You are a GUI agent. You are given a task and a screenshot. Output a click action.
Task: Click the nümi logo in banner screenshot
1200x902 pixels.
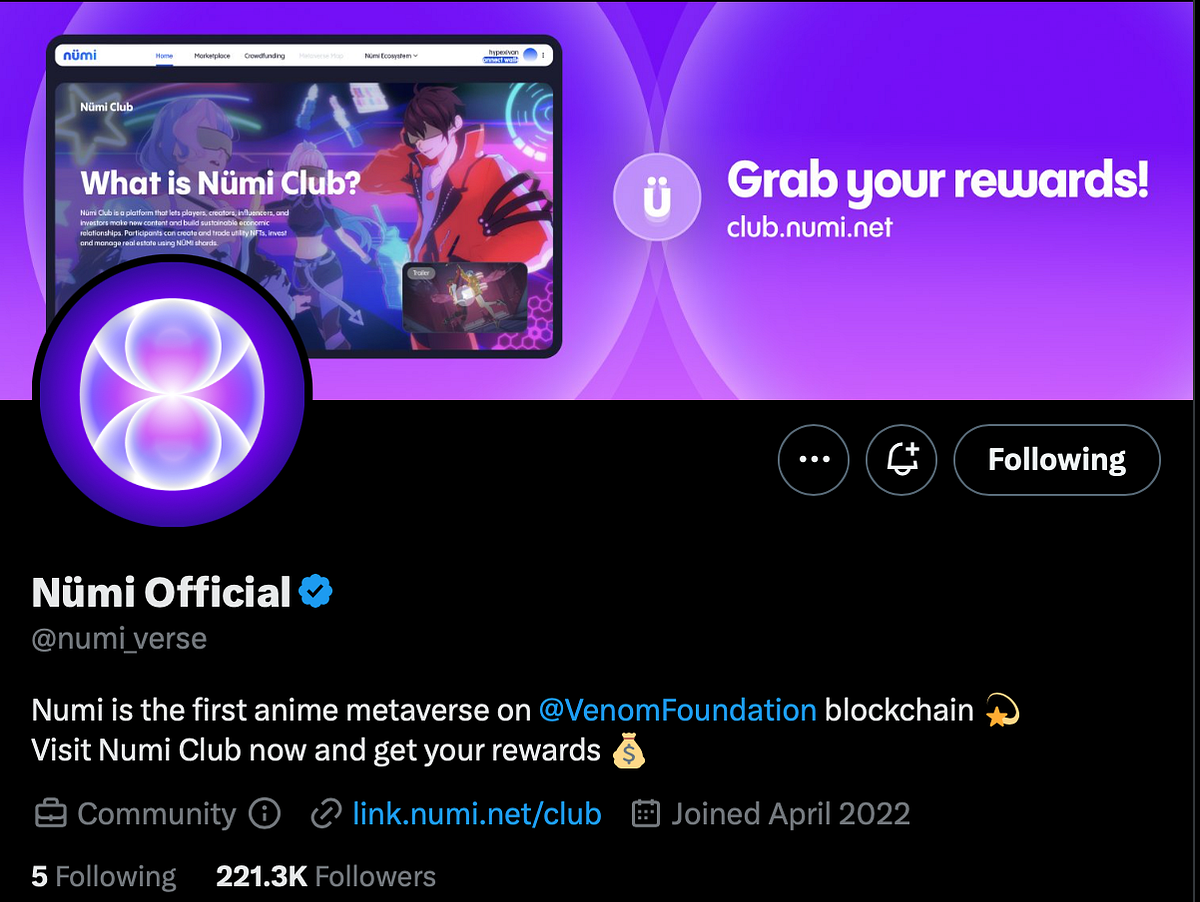pyautogui.click(x=79, y=55)
